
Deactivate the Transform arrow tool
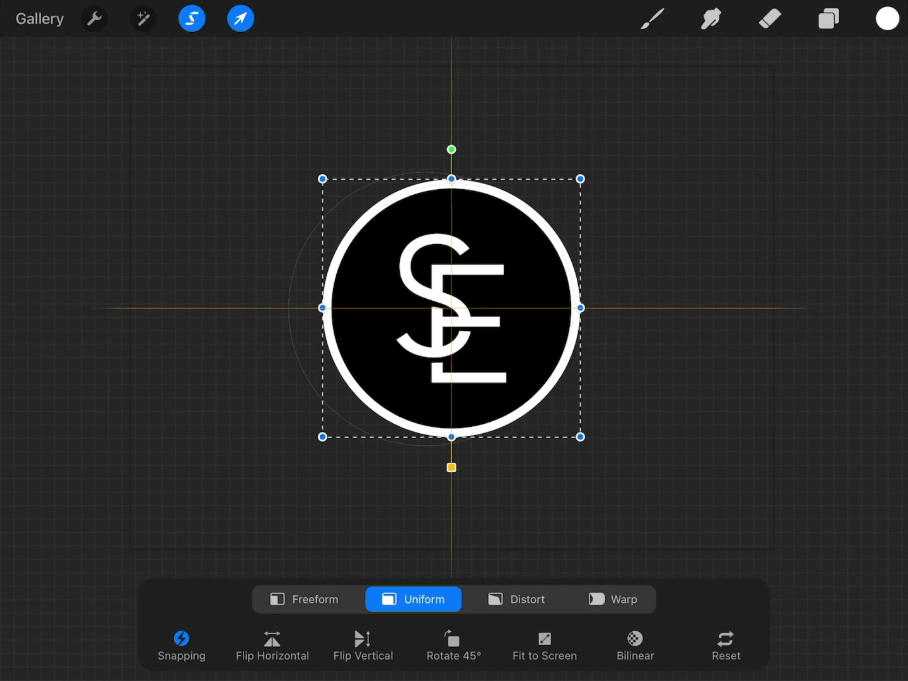pyautogui.click(x=240, y=19)
